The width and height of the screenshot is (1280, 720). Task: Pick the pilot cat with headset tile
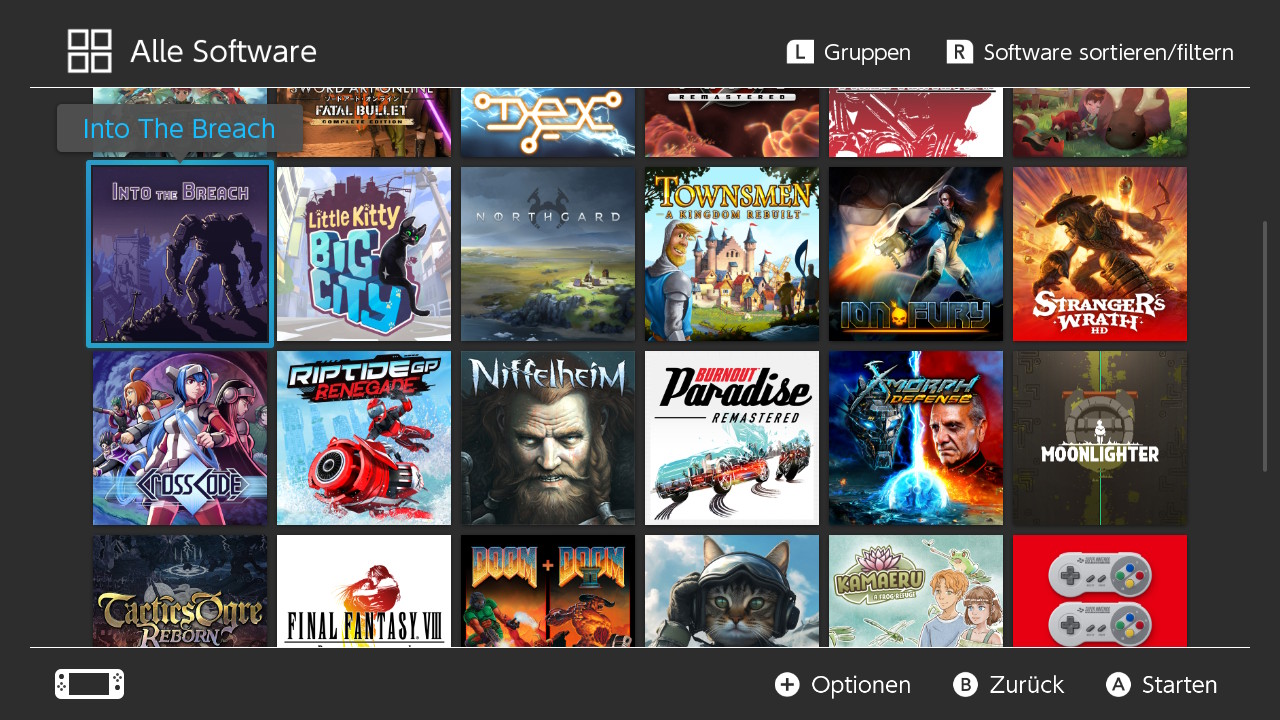(732, 591)
